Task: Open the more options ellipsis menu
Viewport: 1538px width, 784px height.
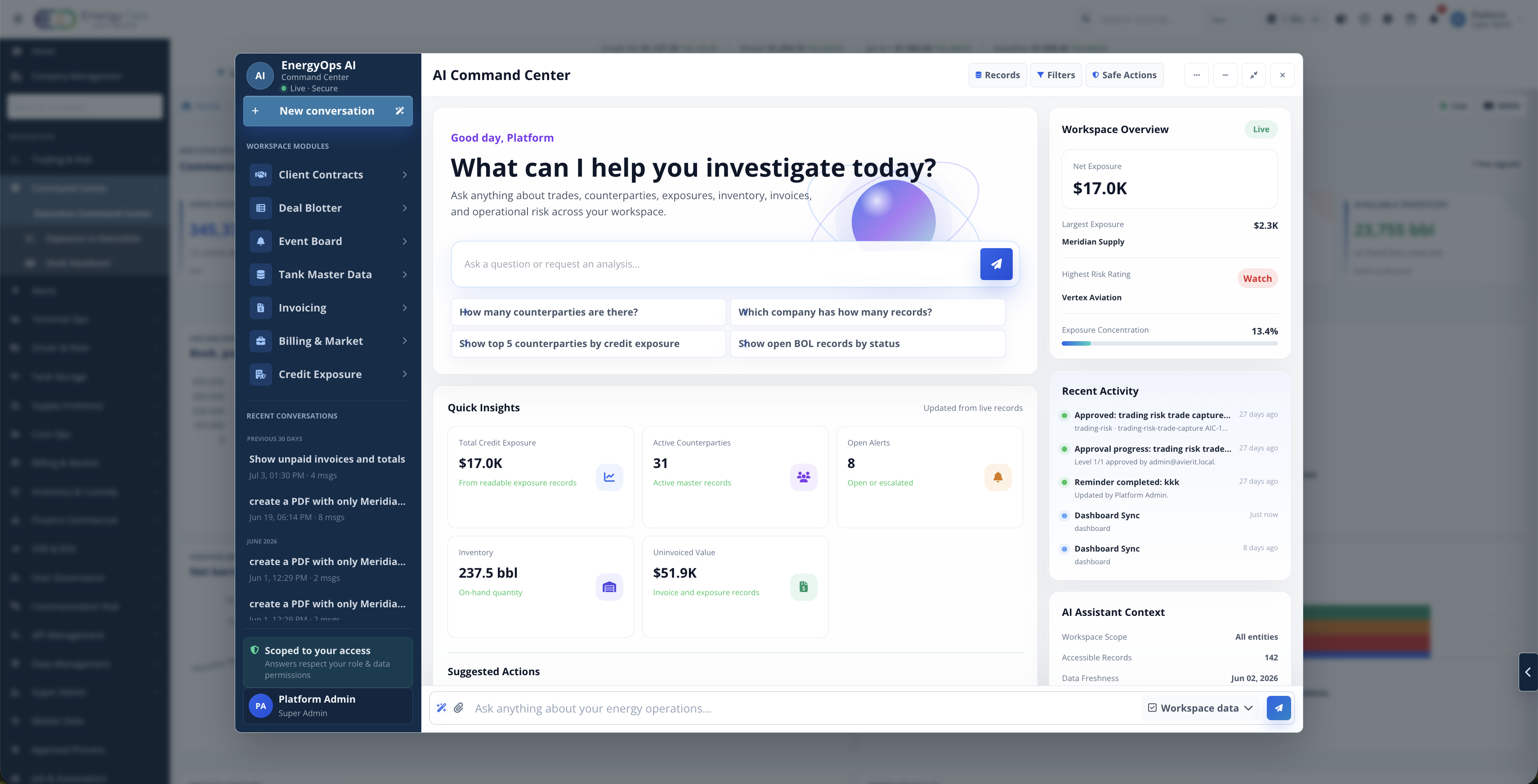Action: pos(1197,75)
